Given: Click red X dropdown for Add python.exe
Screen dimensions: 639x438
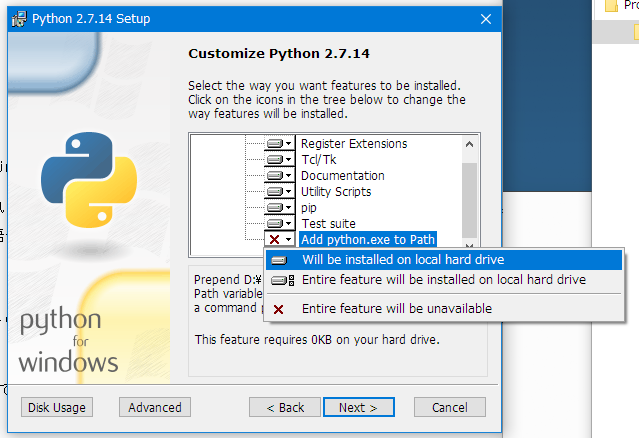Looking at the screenshot, I should click(279, 239).
